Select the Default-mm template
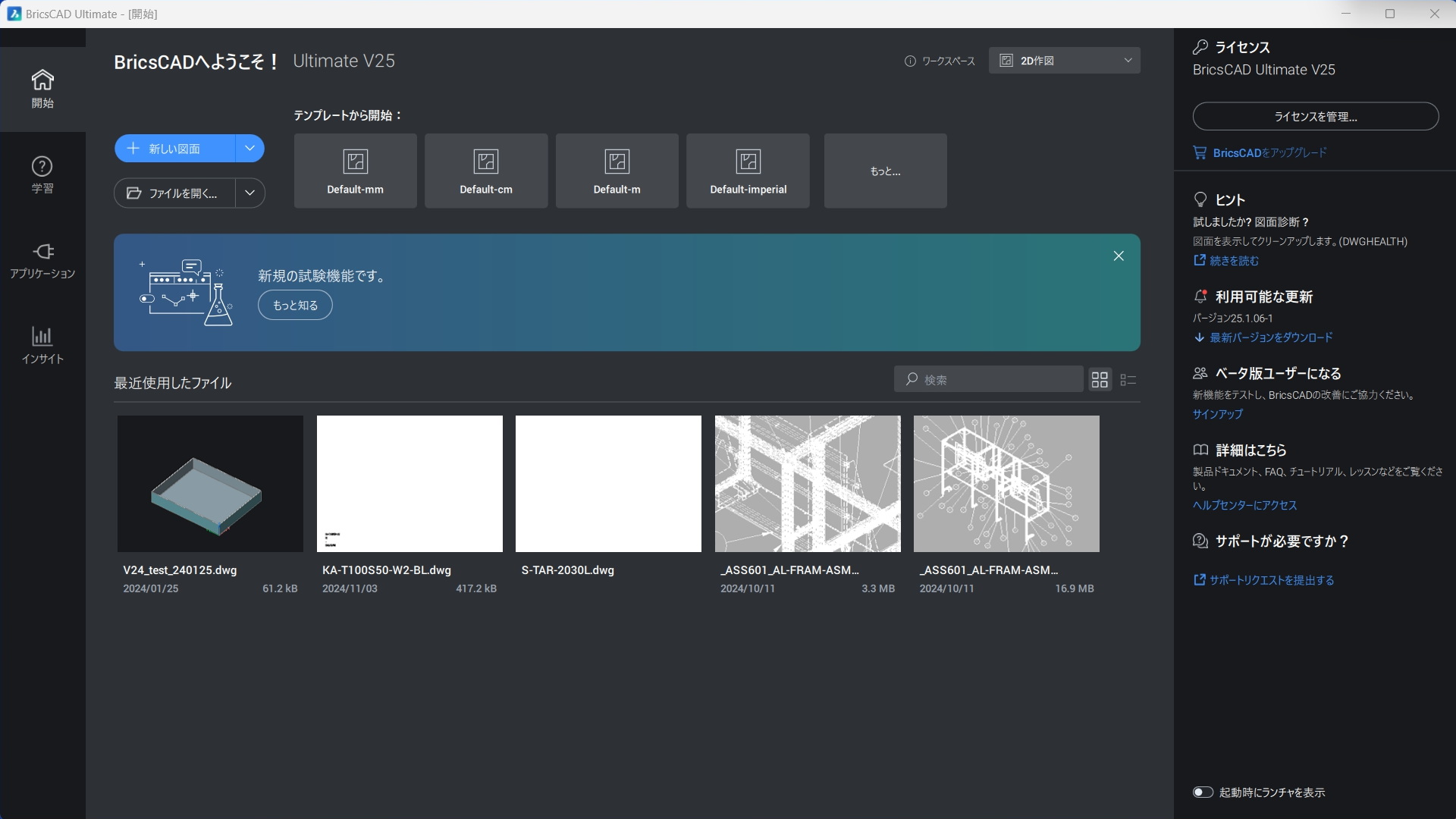 tap(355, 171)
